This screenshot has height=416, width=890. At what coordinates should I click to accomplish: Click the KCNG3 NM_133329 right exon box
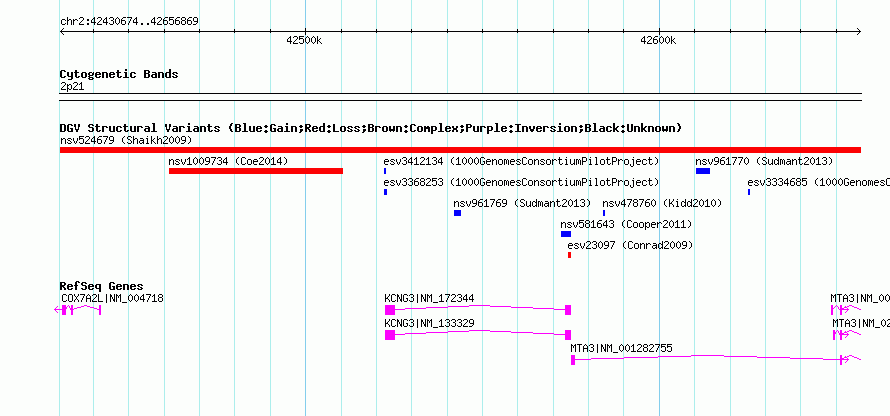(x=568, y=335)
